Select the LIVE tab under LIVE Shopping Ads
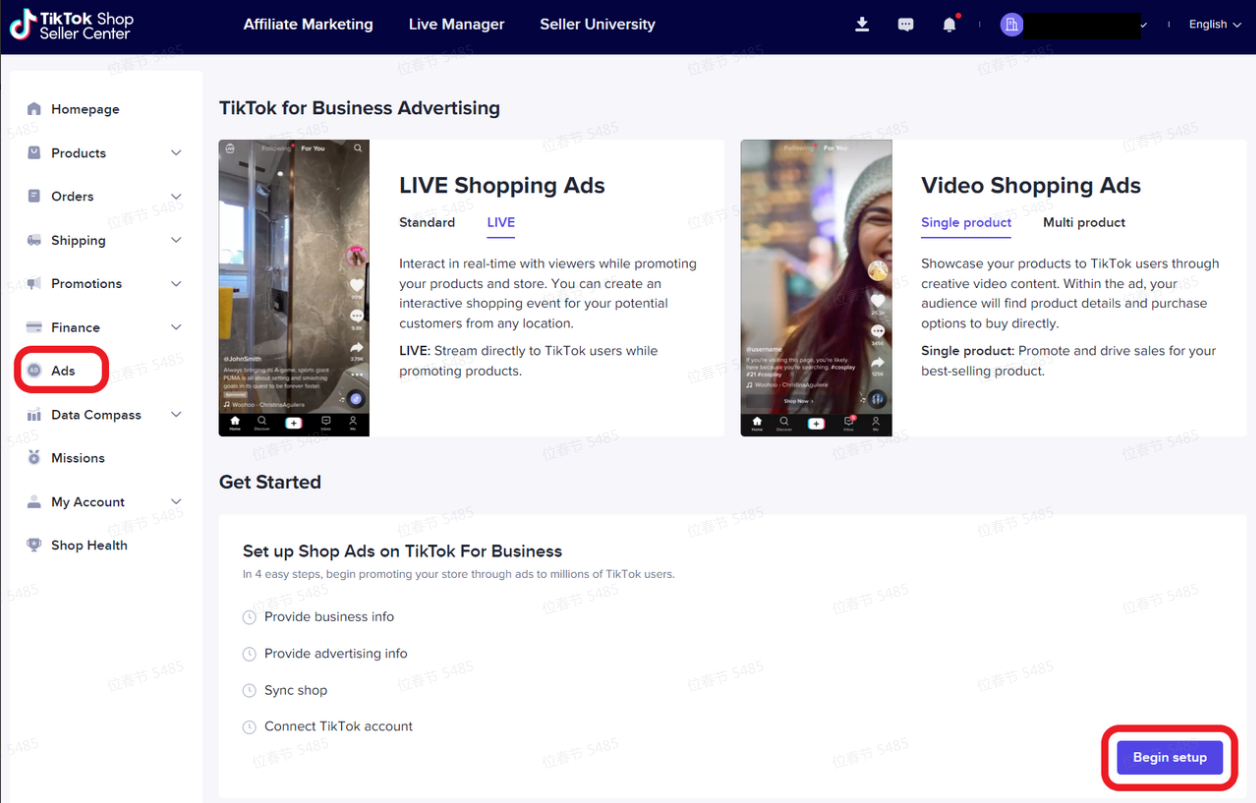Viewport: 1256px width, 803px height. [501, 223]
